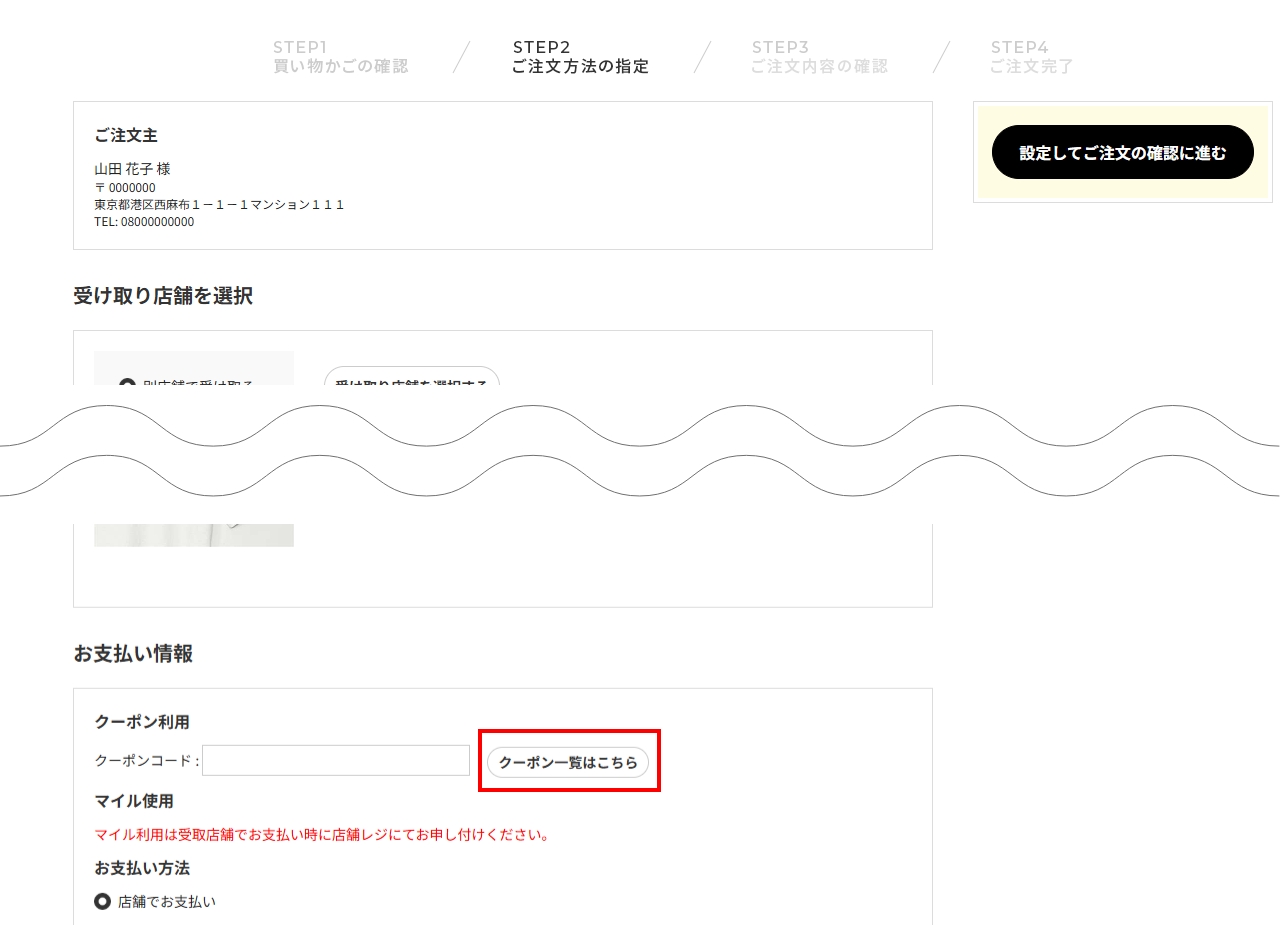Click the 設定してご注文の確認に進む button
Image resolution: width=1280 pixels, height=925 pixels.
[1122, 153]
